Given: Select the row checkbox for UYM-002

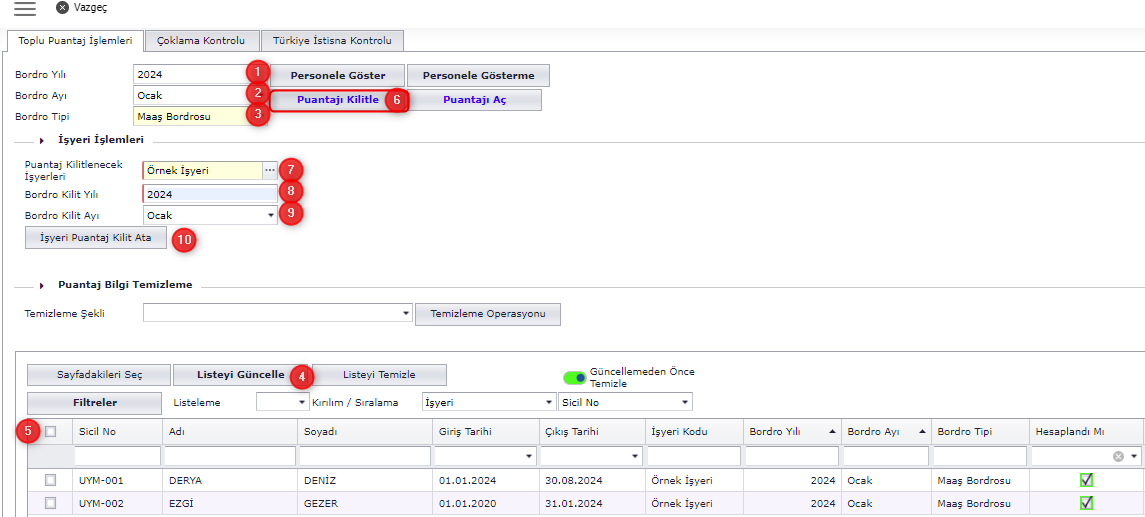Looking at the screenshot, I should [50, 503].
